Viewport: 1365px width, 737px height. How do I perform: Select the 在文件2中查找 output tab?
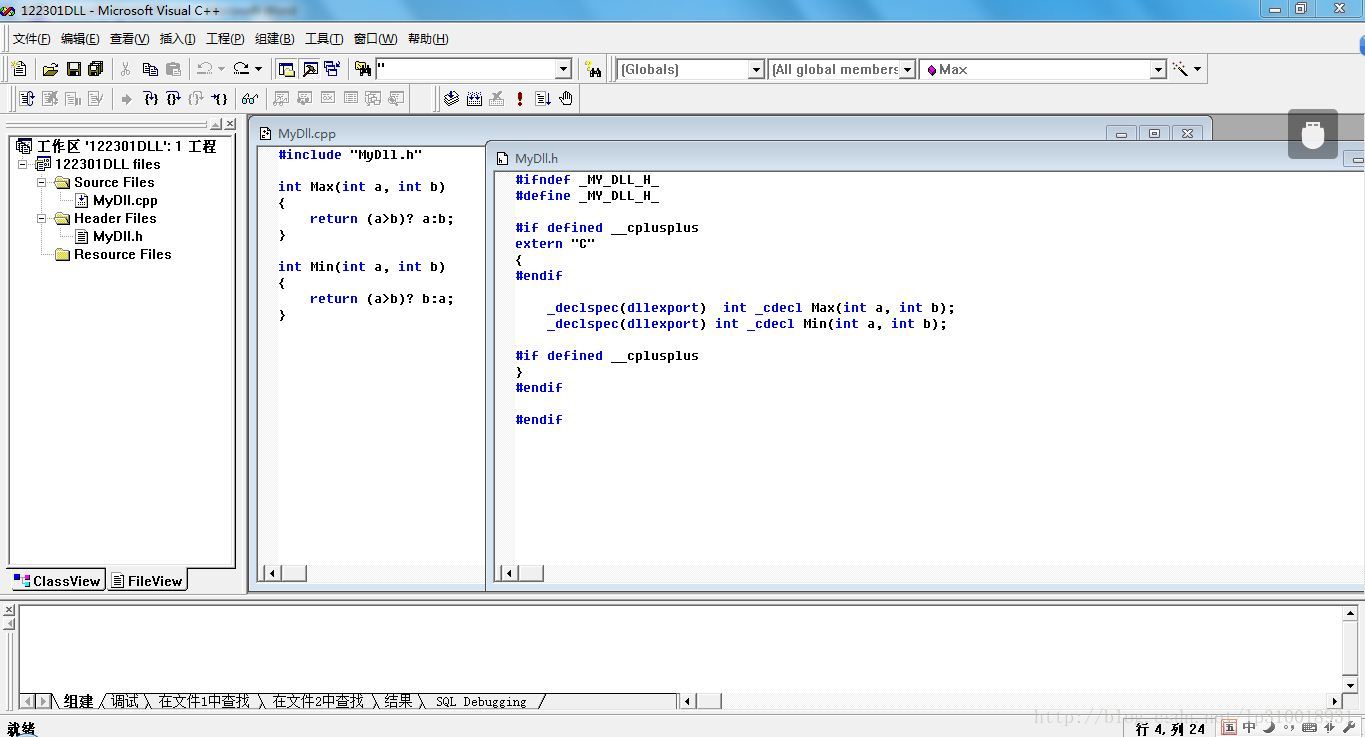(x=318, y=702)
